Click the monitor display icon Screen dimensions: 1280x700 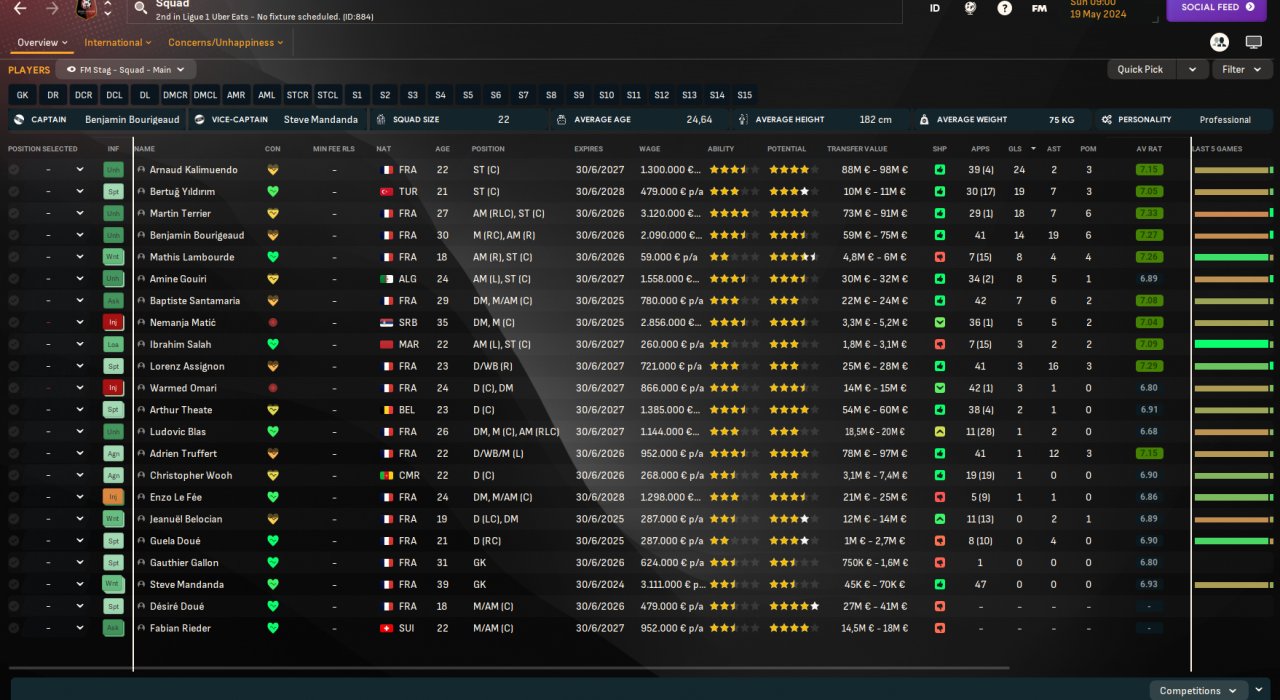tap(1253, 42)
